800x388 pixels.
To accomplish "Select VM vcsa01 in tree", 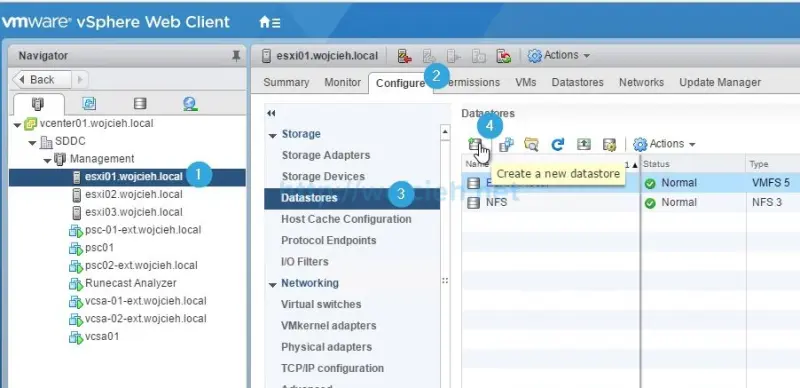I will (102, 336).
